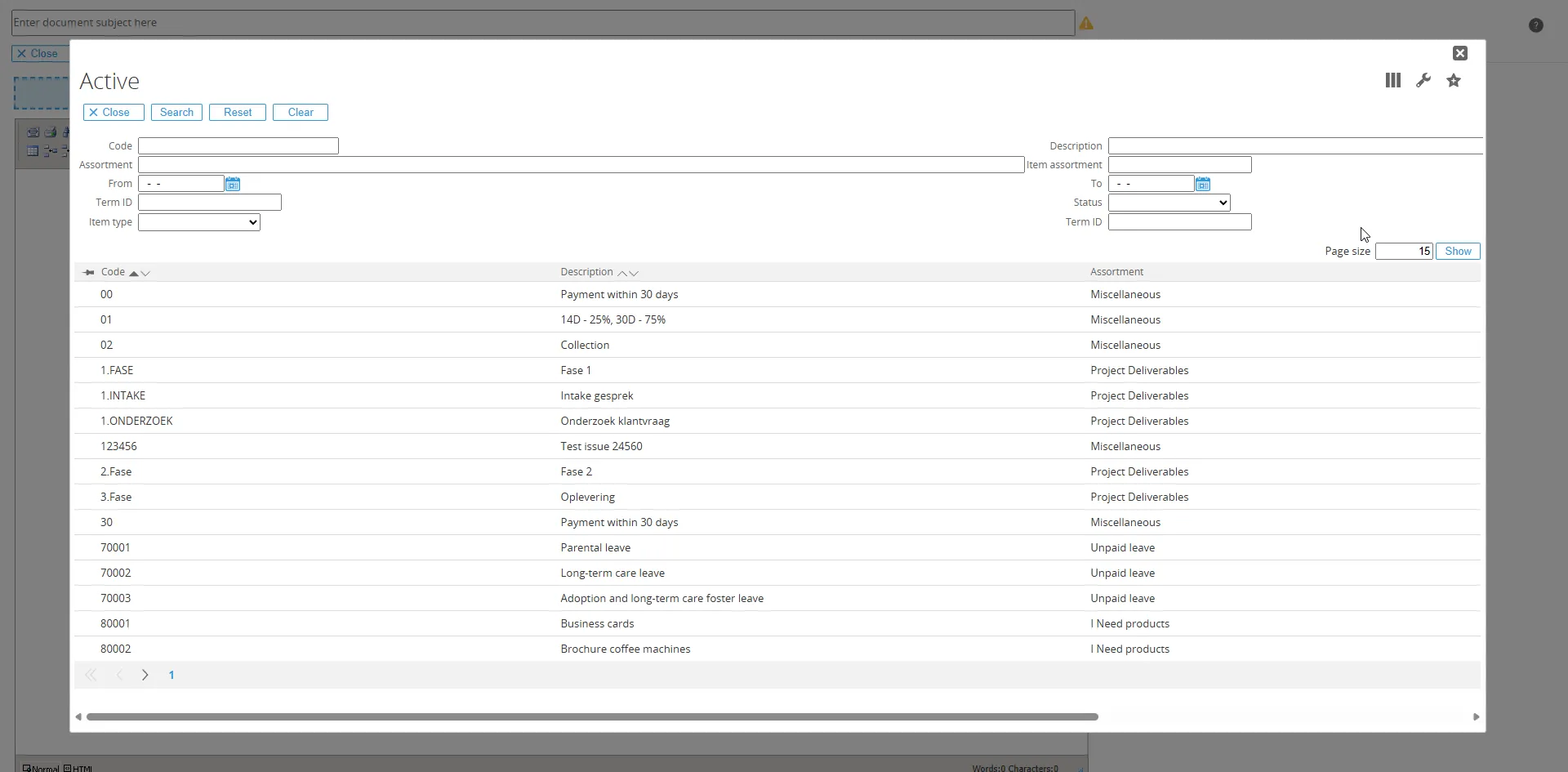This screenshot has height=772, width=1568.
Task: Click the warning icon beside the subject field
Action: [x=1087, y=23]
